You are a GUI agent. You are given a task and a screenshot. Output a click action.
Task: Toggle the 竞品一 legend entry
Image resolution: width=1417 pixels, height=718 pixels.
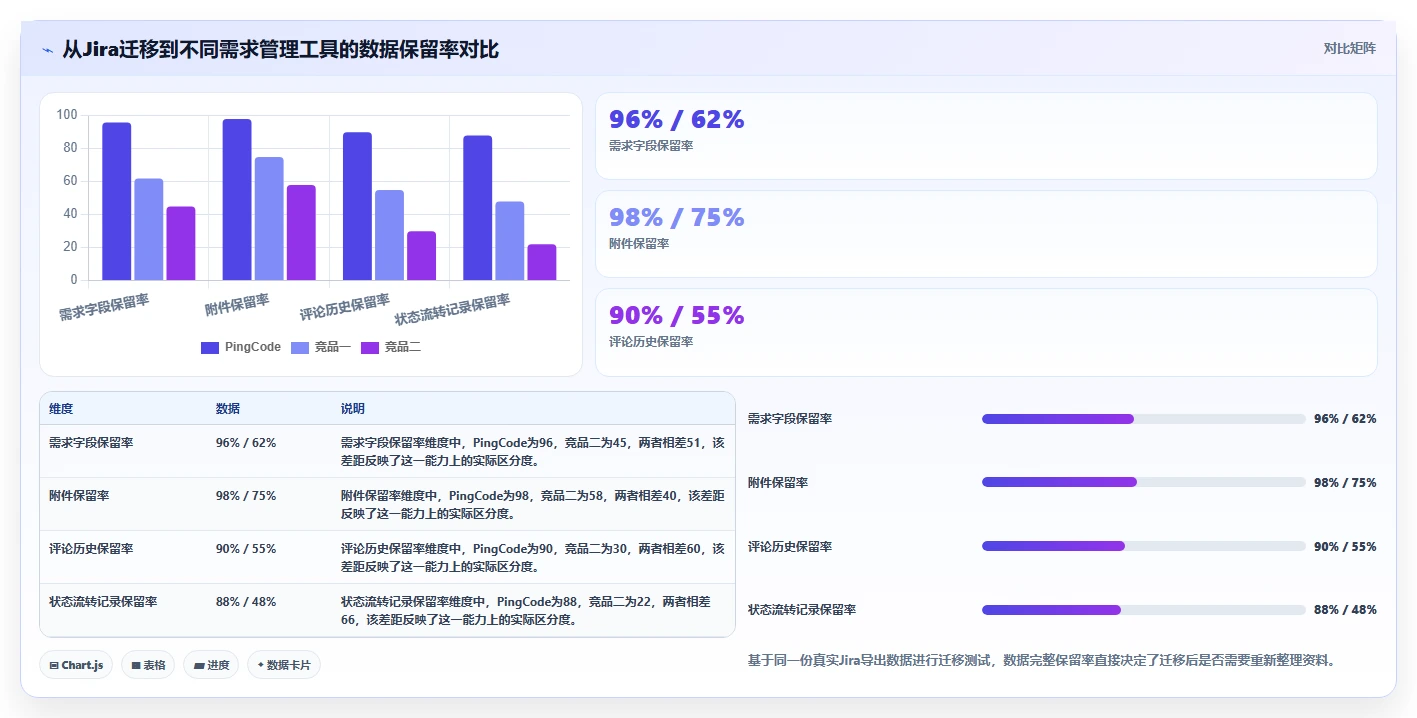click(321, 347)
